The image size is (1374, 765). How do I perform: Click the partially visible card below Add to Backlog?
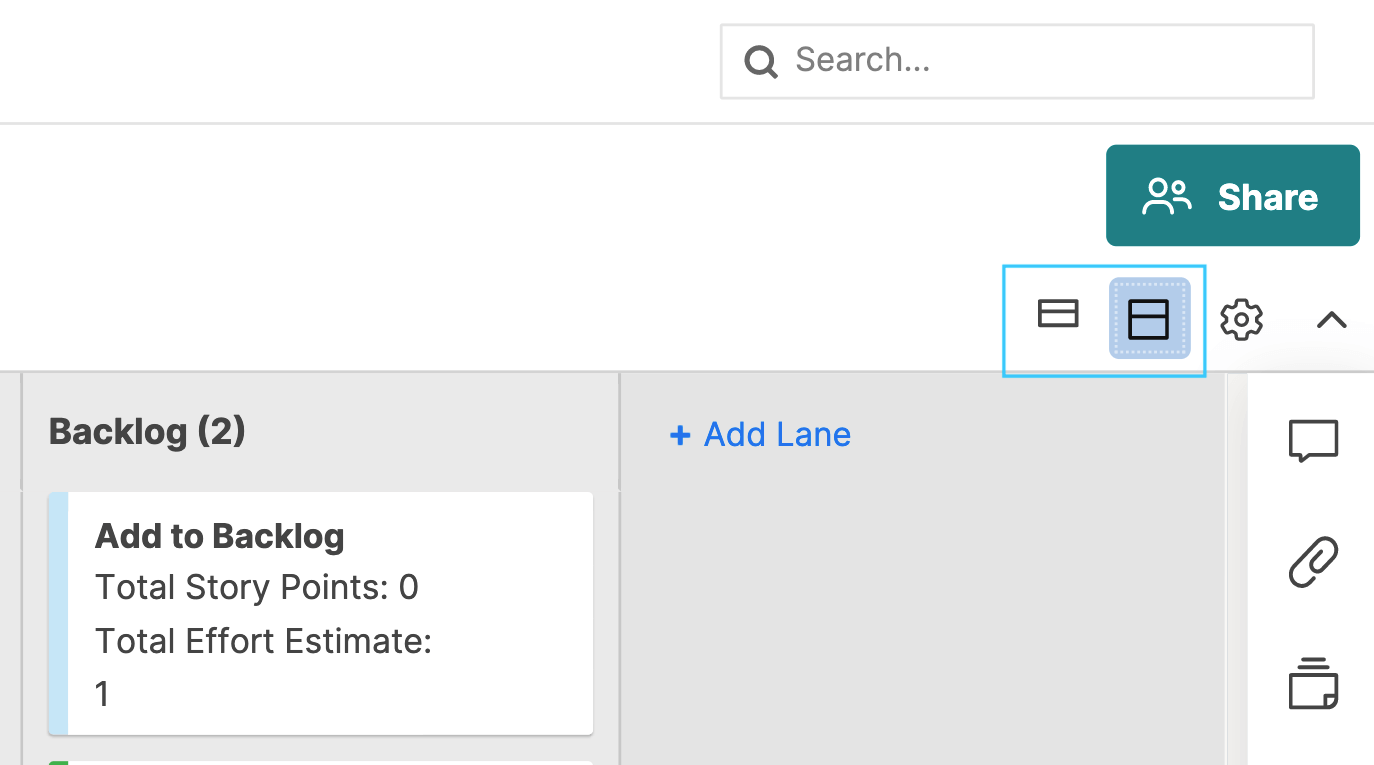tap(320, 760)
